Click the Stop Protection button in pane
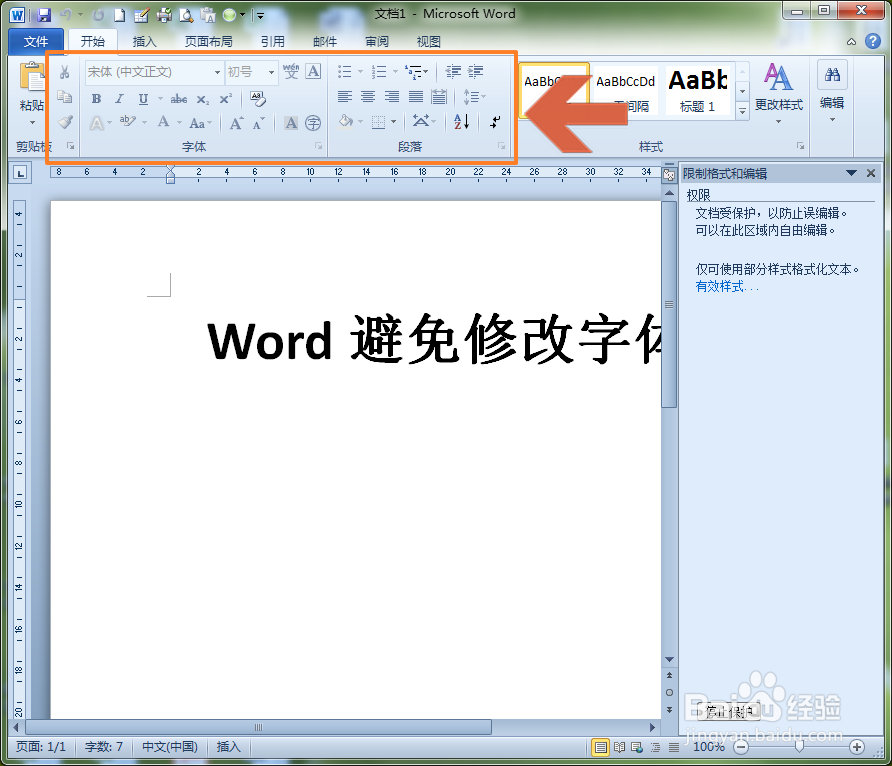892x766 pixels. click(729, 711)
